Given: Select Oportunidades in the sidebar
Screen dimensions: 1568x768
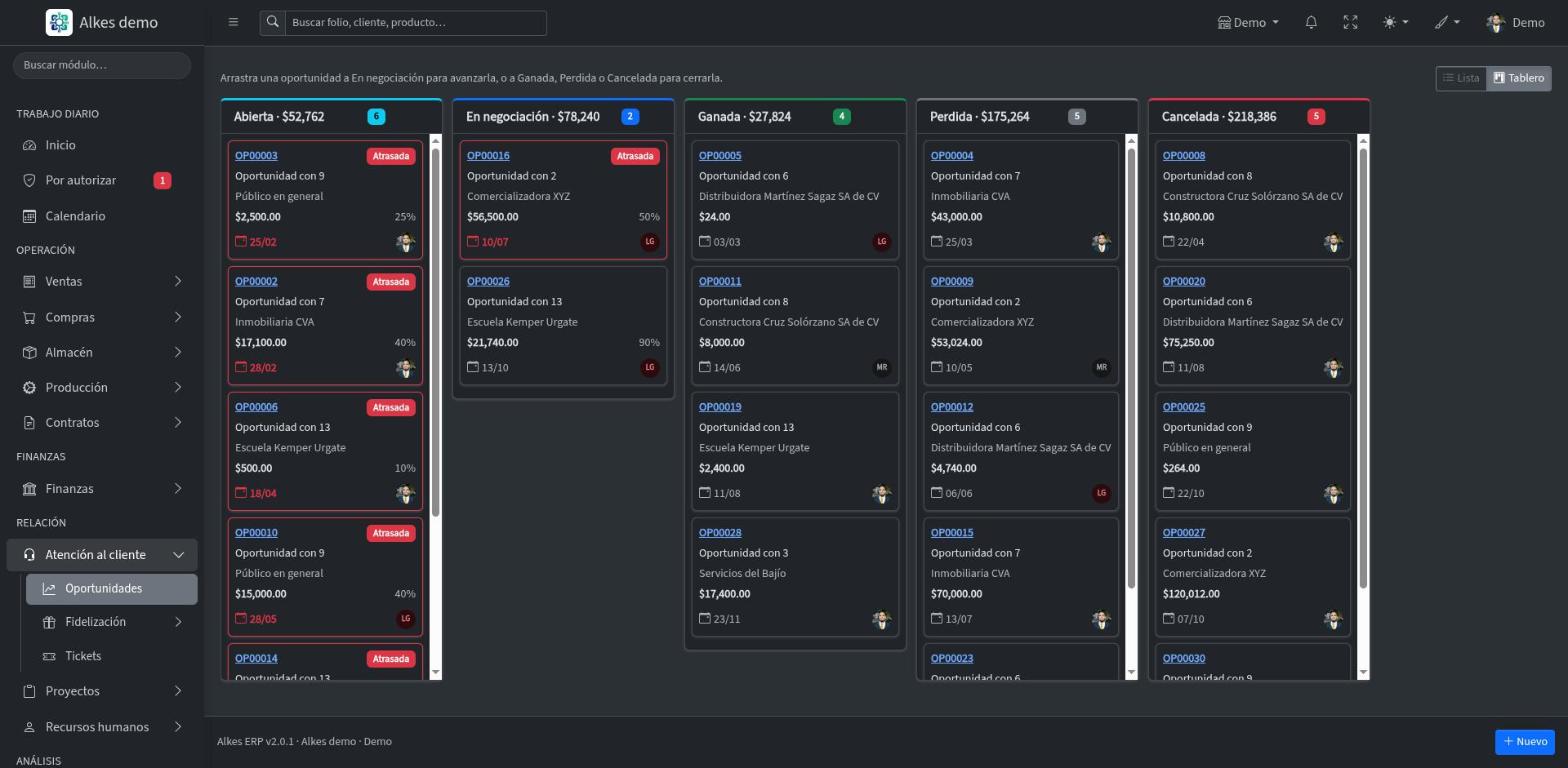Looking at the screenshot, I should tap(111, 589).
